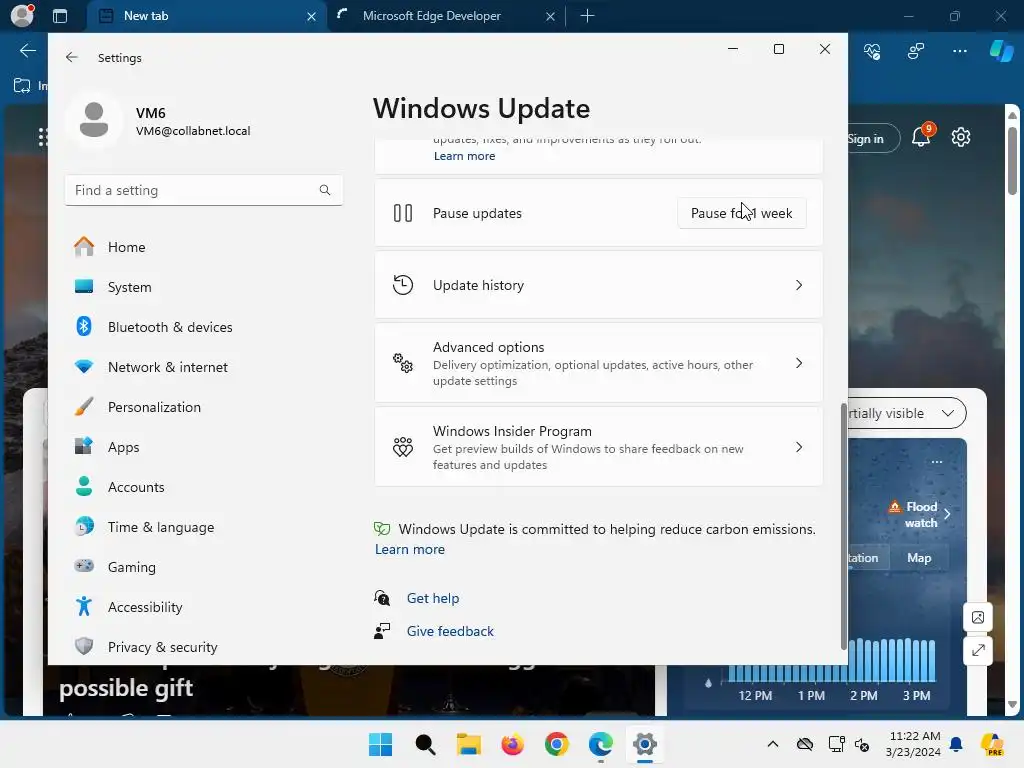
Task: Click the Update history clock icon
Action: click(403, 285)
